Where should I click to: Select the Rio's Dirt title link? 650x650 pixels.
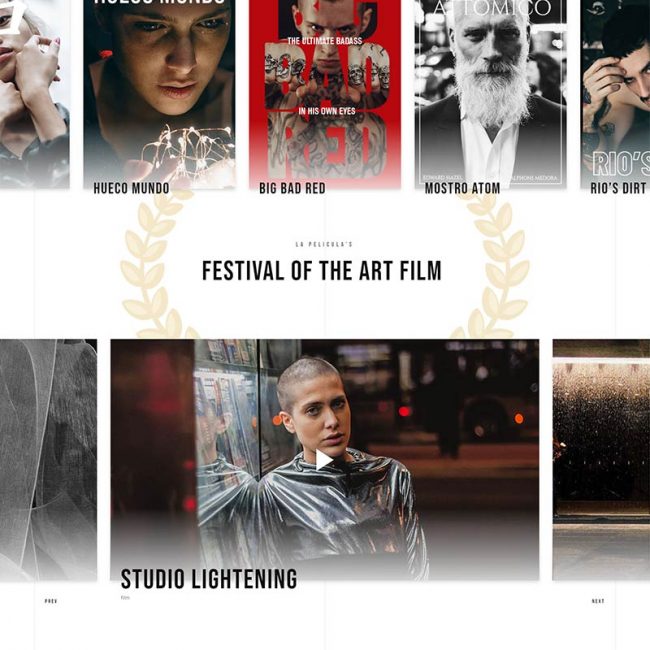point(620,188)
